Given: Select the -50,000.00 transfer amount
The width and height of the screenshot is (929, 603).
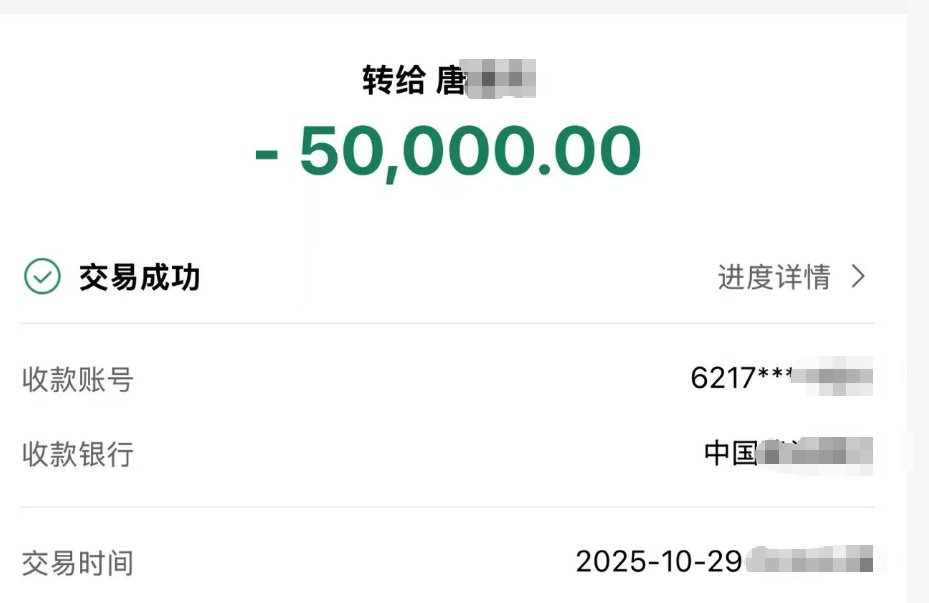Looking at the screenshot, I should pos(448,153).
